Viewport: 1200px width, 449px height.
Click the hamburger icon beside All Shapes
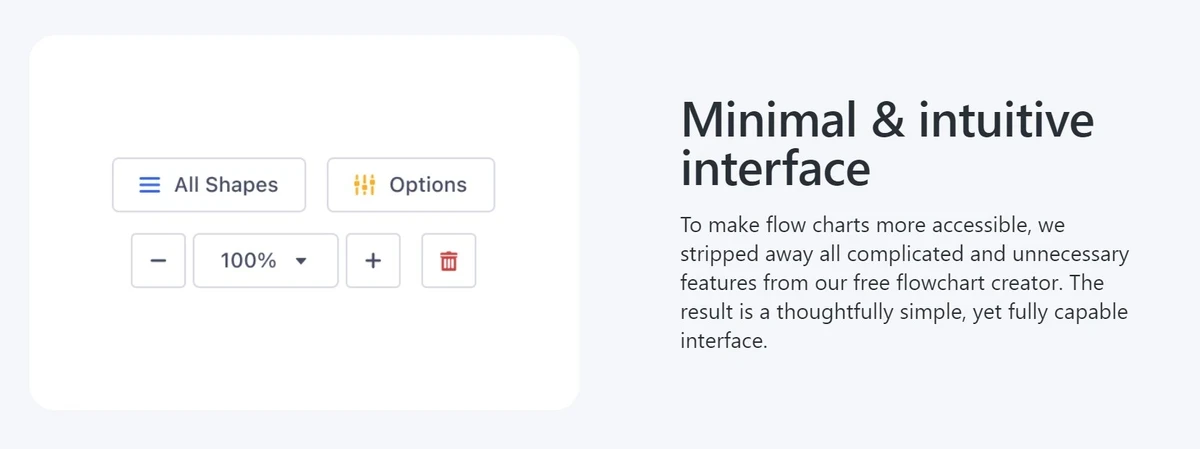149,185
